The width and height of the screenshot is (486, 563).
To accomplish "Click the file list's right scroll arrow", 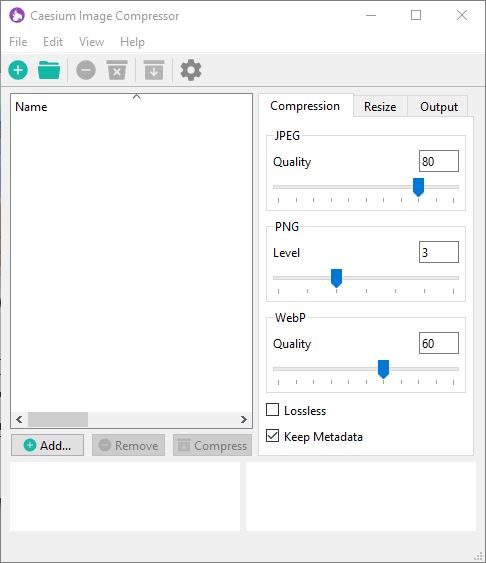I will pos(244,419).
